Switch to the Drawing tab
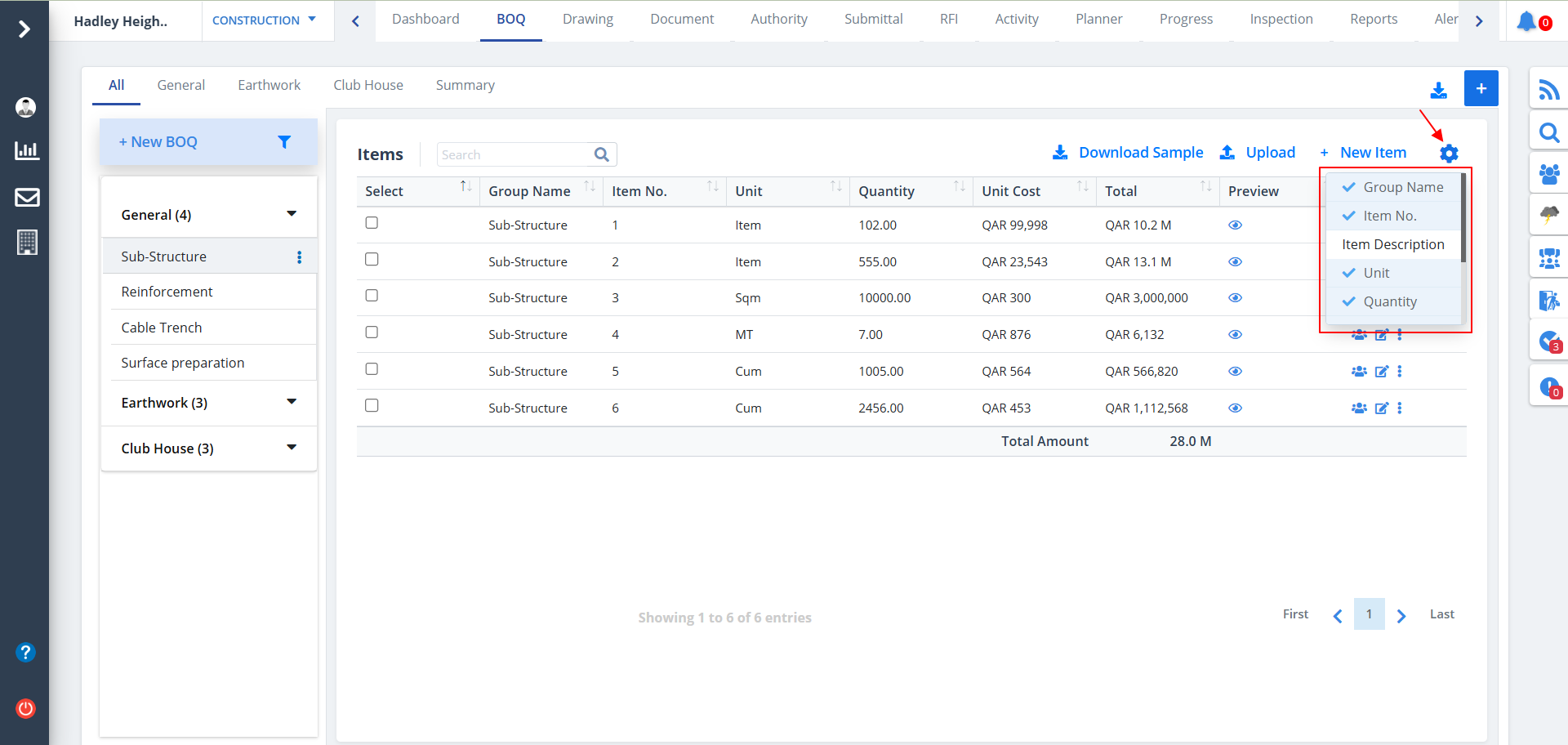This screenshot has height=745, width=1568. tap(587, 20)
